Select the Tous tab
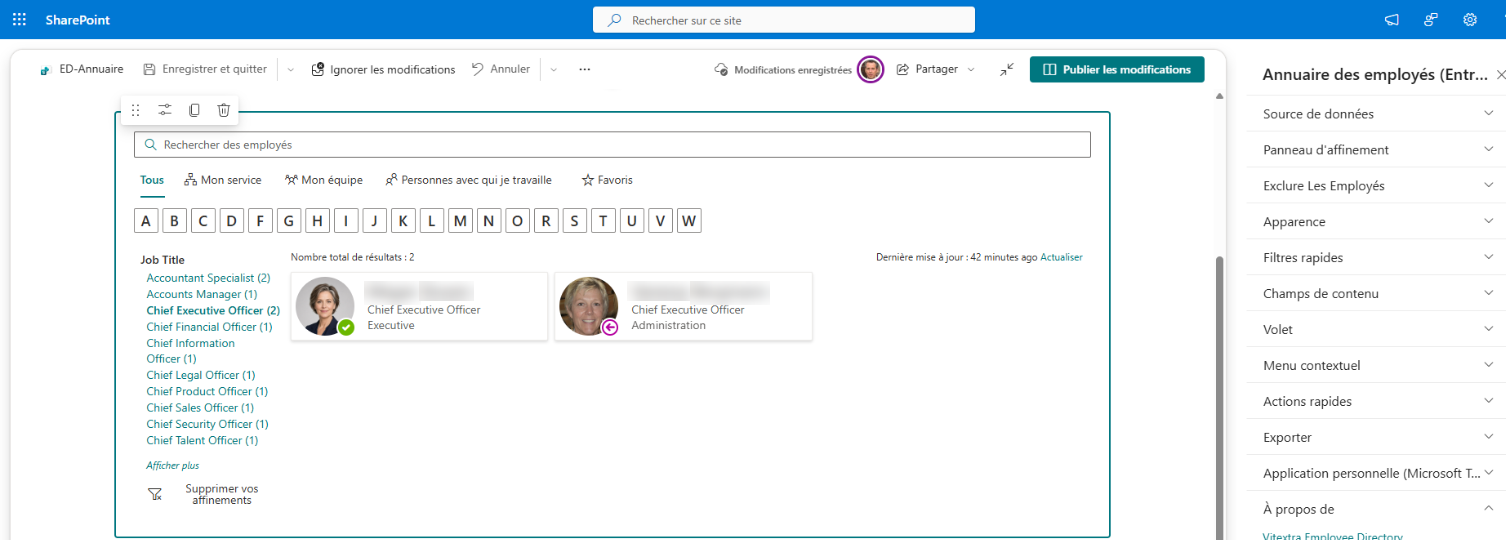The image size is (1506, 540). [152, 180]
